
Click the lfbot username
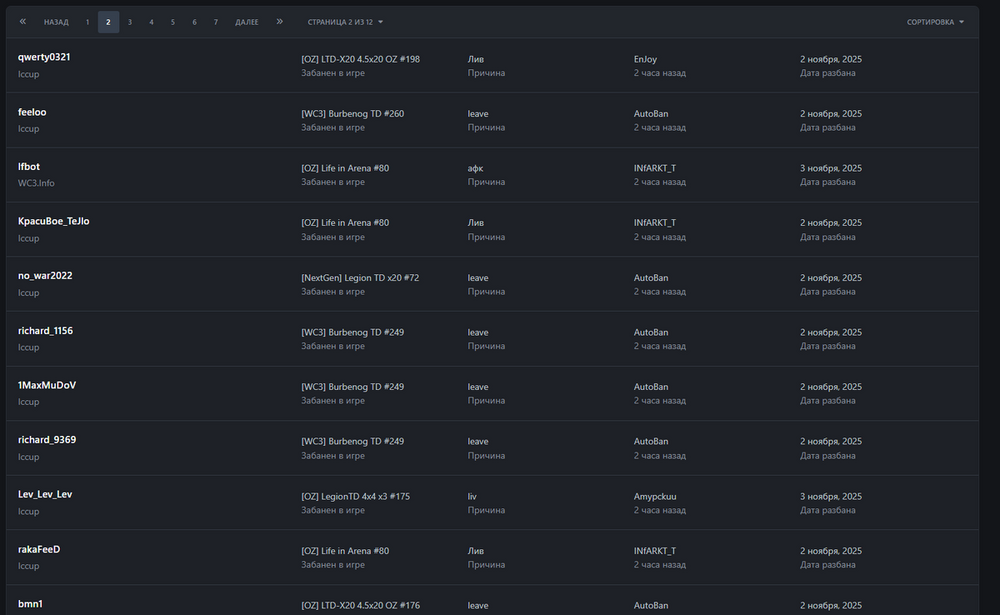pos(29,166)
